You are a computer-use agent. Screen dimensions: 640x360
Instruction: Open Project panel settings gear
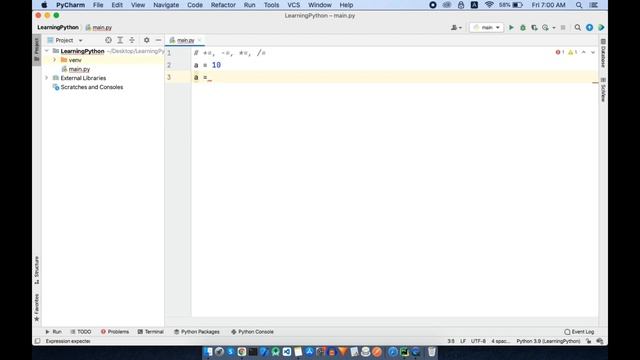coord(147,40)
